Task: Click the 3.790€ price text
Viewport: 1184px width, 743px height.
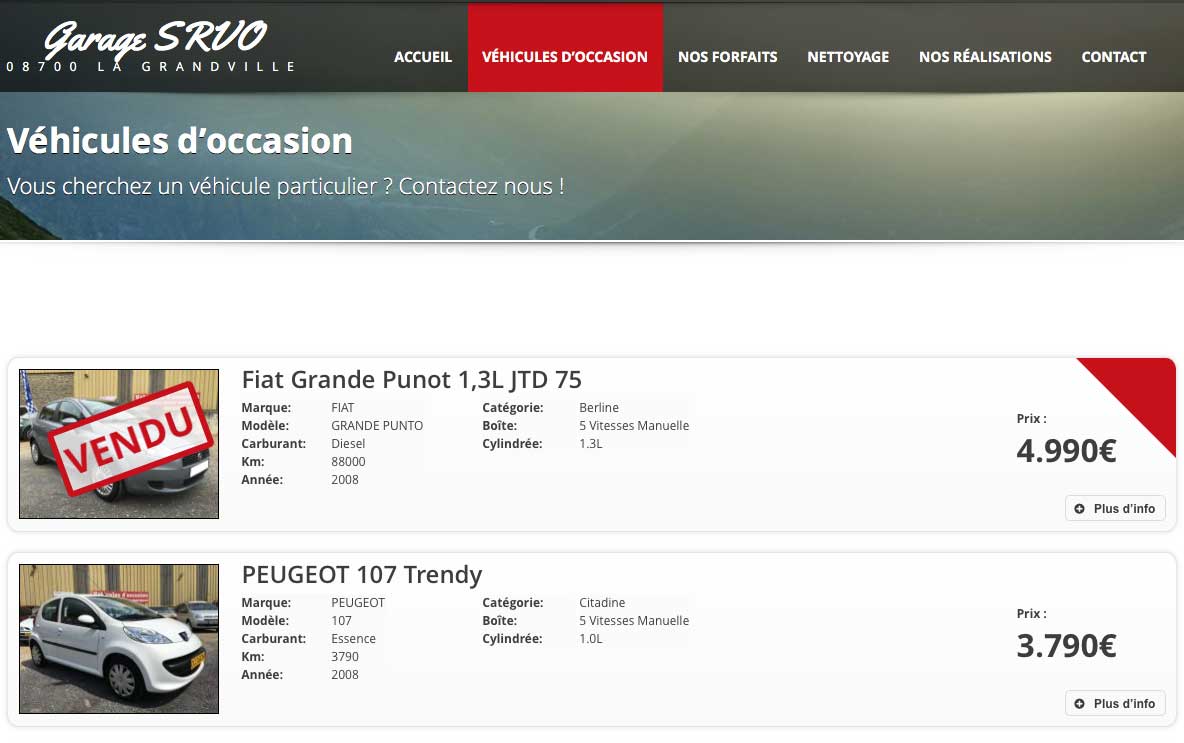Action: tap(1066, 646)
